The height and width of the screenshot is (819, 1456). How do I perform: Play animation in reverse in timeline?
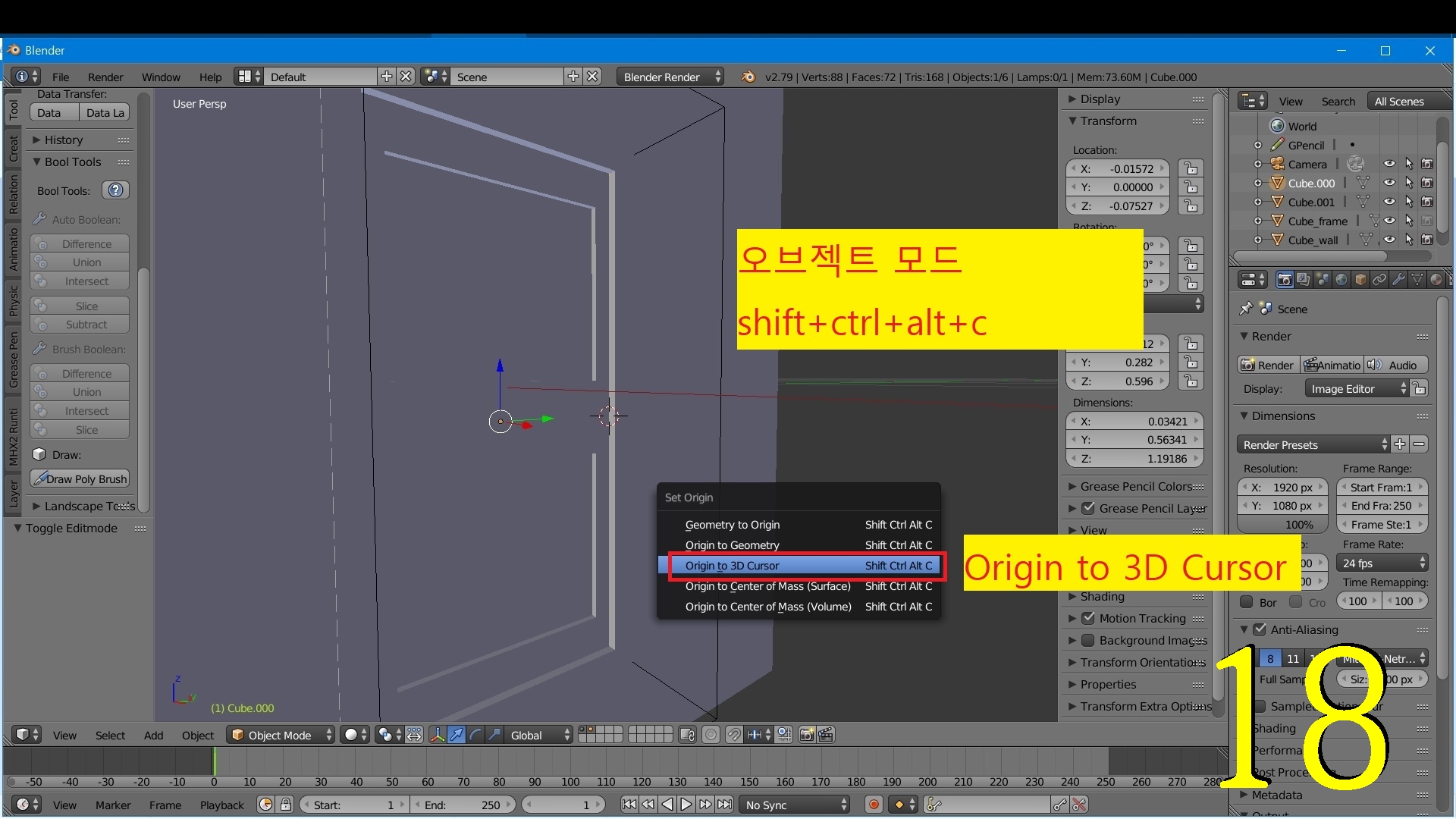(667, 805)
